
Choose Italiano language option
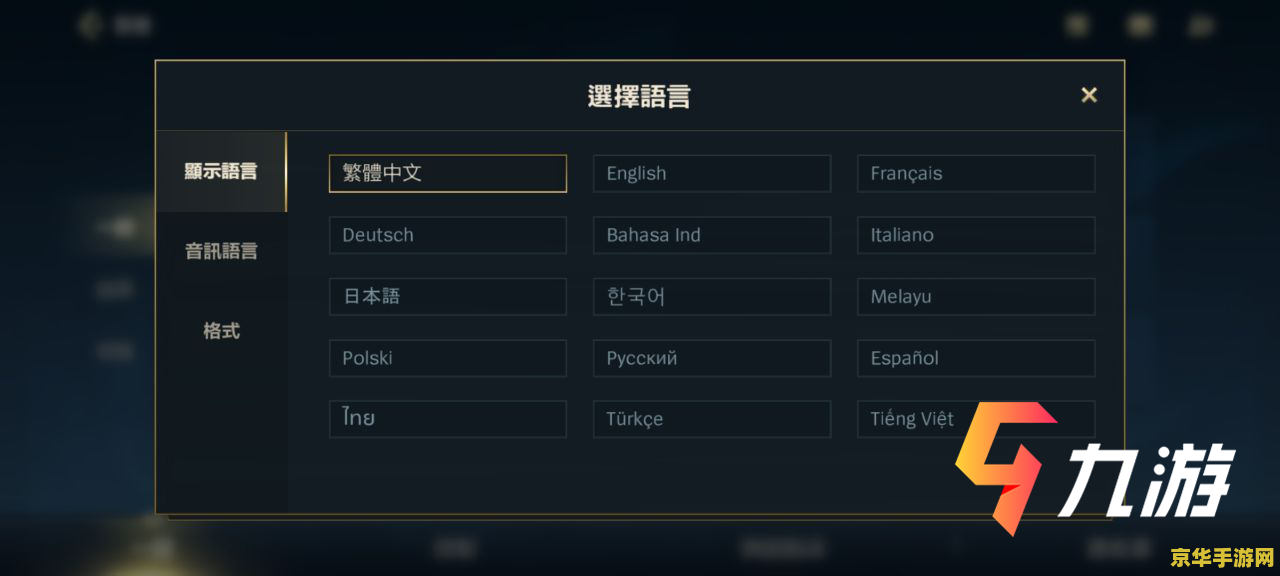[975, 235]
